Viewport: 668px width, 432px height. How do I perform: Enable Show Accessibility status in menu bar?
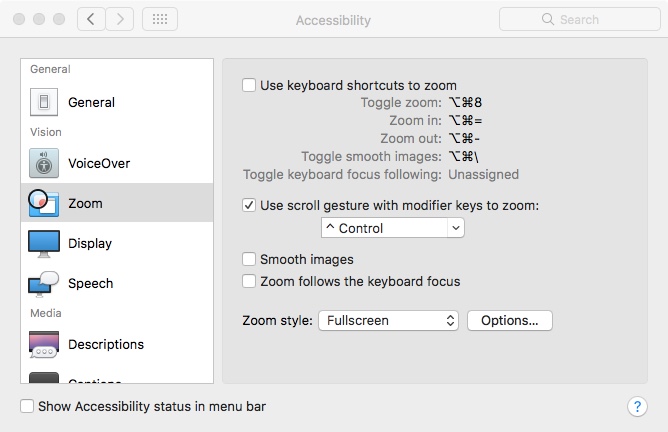28,406
